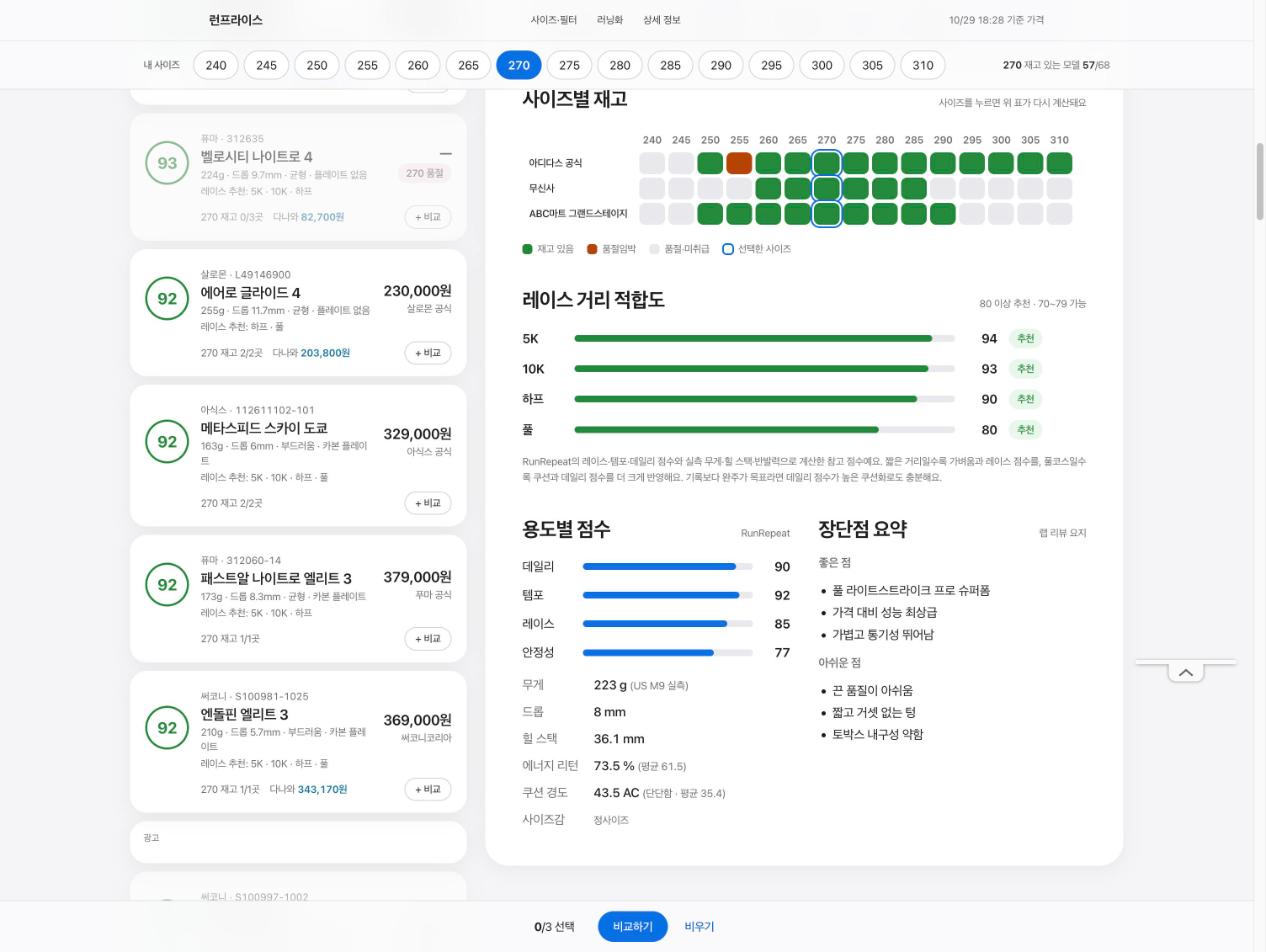1266x952 pixels.
Task: Click the 추천 badge in 10K row
Action: click(1025, 369)
